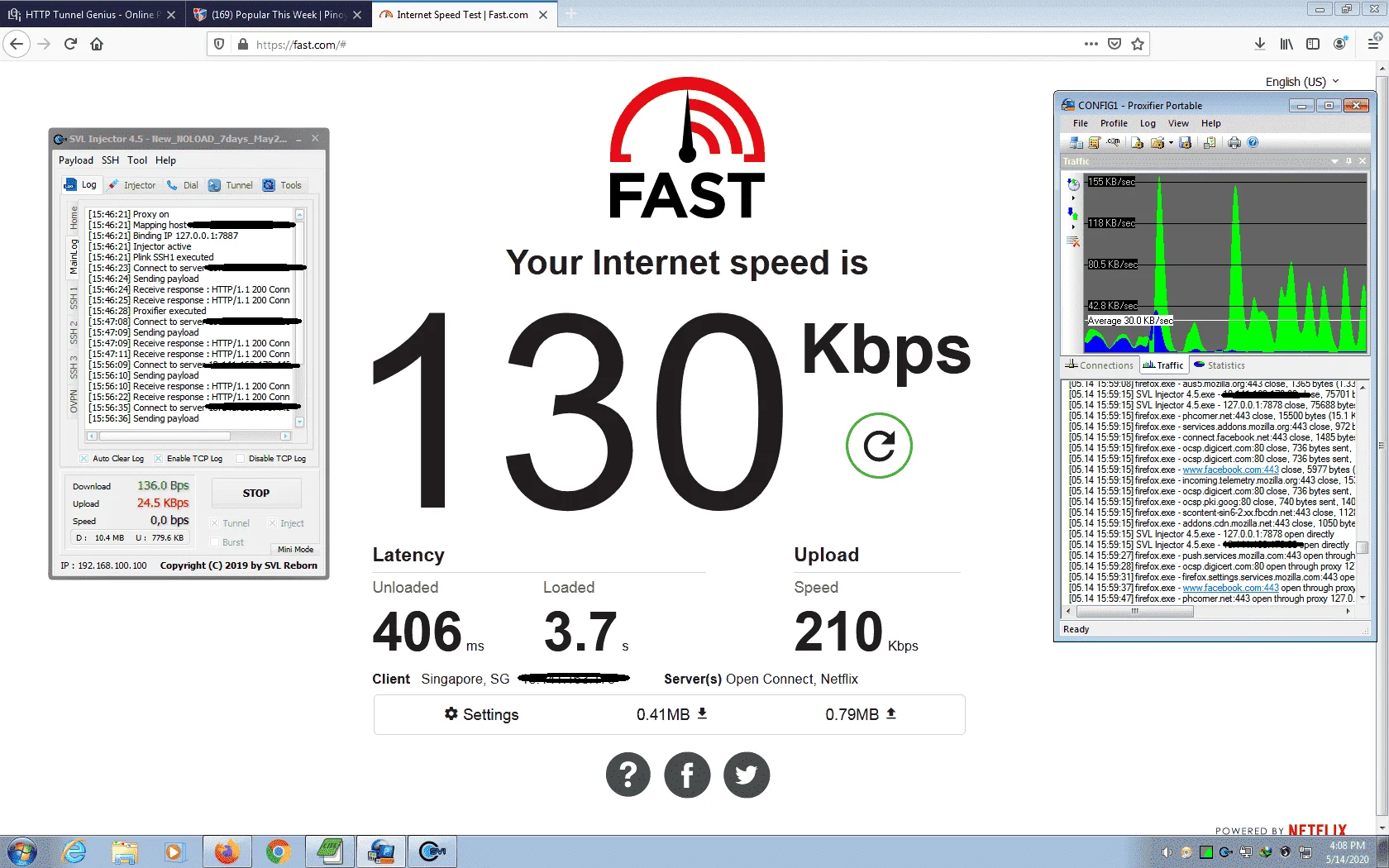The image size is (1389, 868).
Task: Select the SSH 1 vertical tab
Action: 74,298
